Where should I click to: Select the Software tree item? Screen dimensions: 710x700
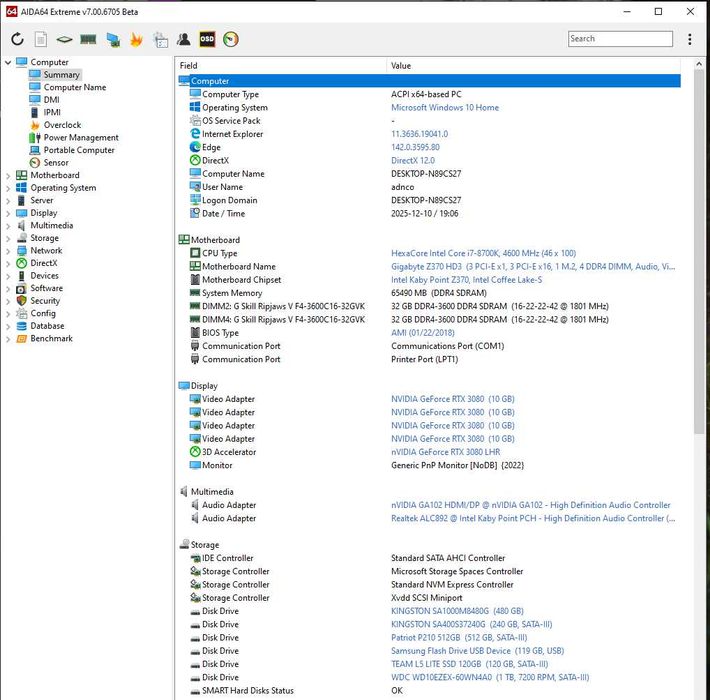[x=47, y=288]
